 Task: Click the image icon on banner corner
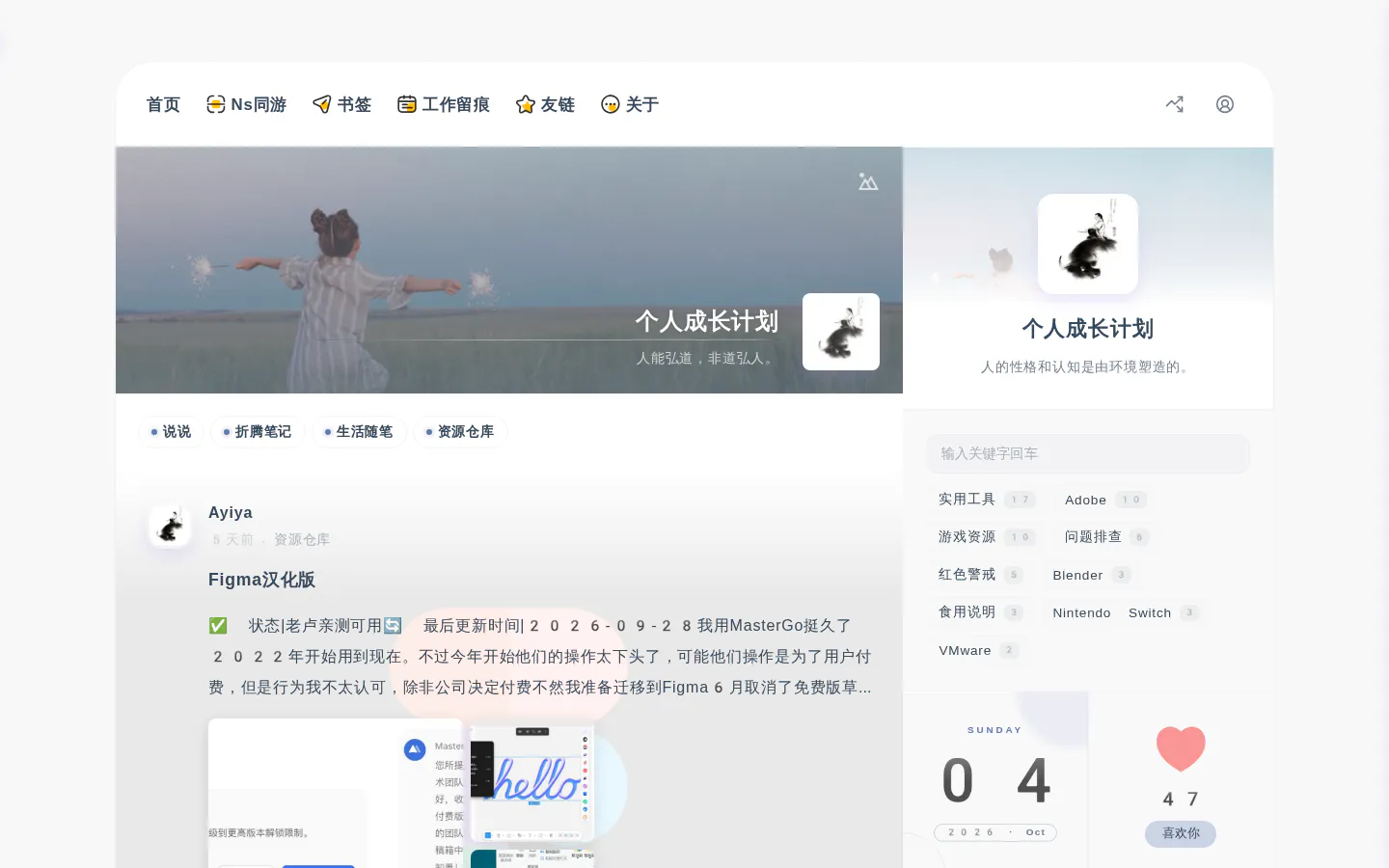pyautogui.click(x=868, y=181)
